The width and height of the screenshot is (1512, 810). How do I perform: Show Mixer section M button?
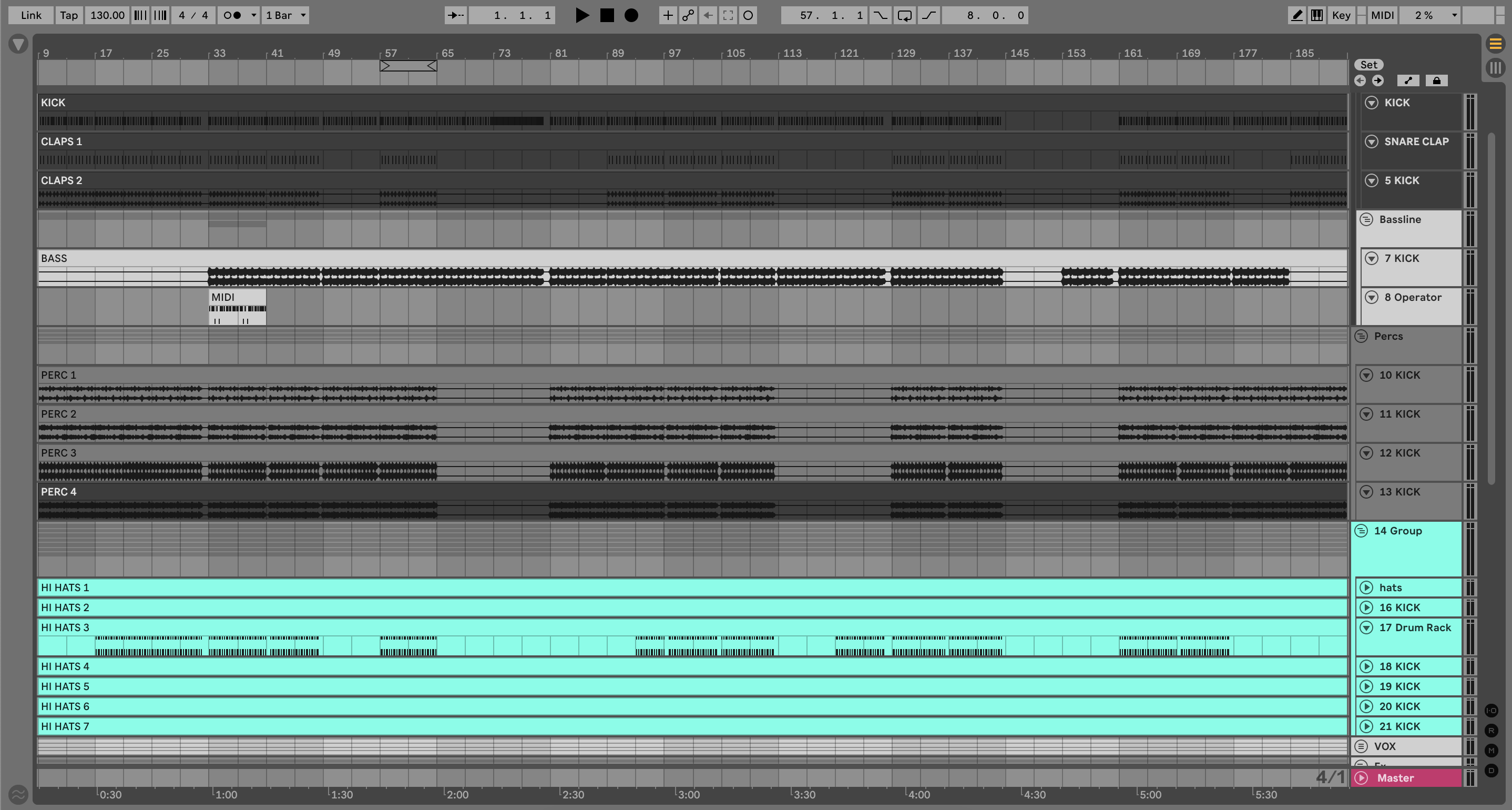(x=1491, y=750)
